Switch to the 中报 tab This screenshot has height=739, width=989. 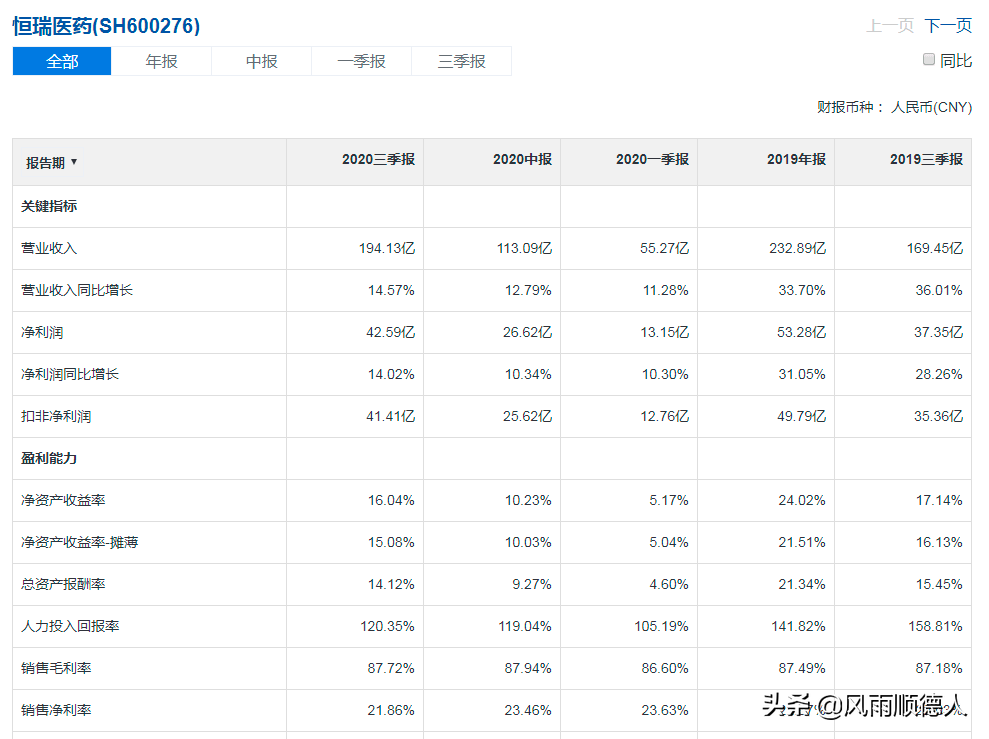[261, 61]
